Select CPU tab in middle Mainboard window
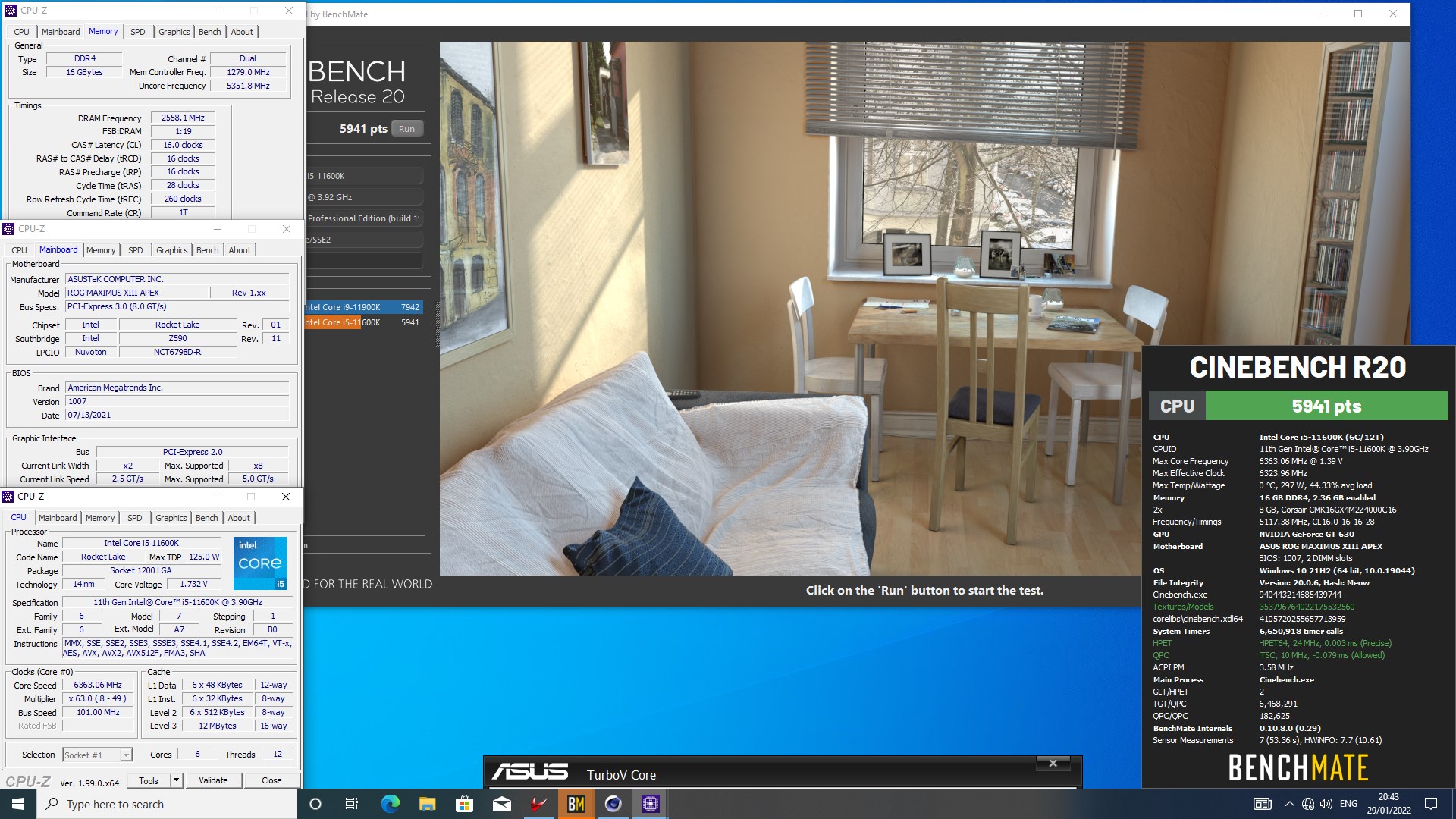 coord(19,250)
